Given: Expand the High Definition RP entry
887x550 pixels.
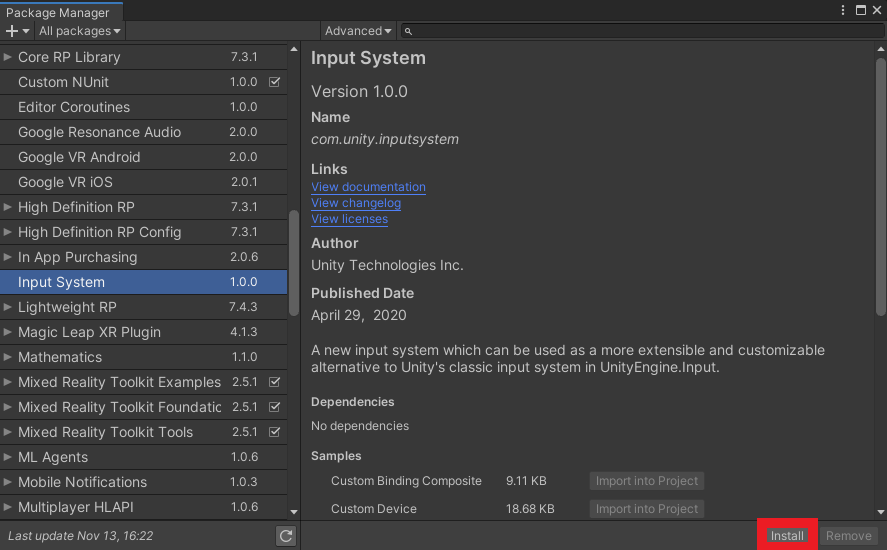Looking at the screenshot, I should click(x=8, y=207).
